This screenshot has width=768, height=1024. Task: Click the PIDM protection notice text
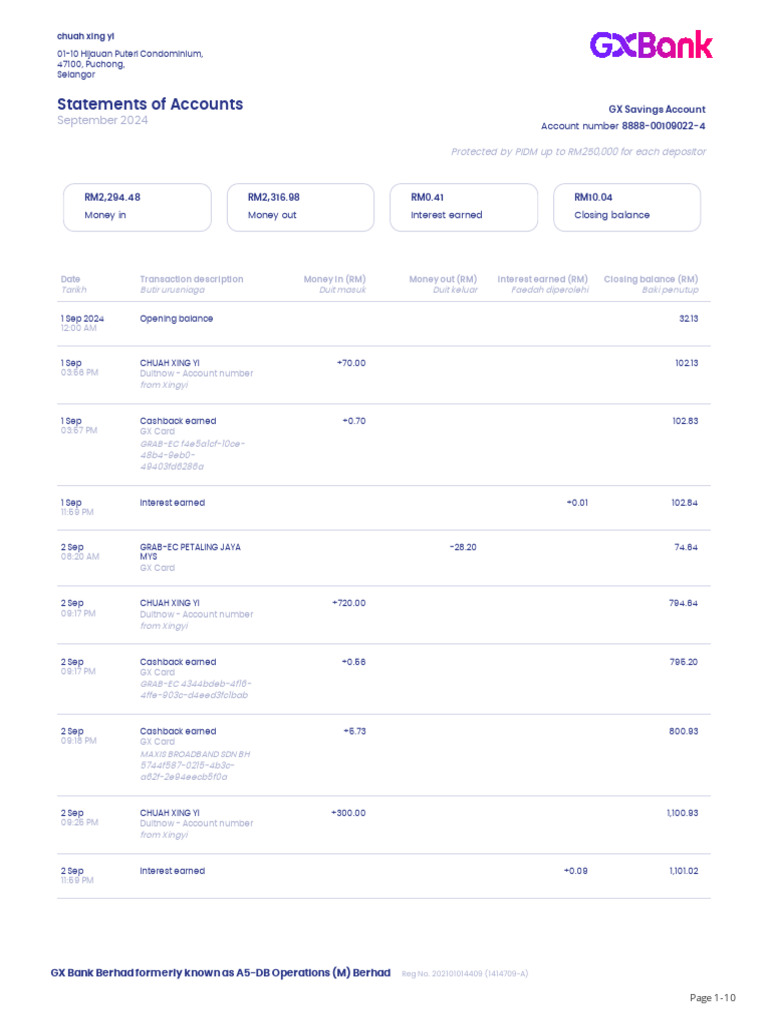click(578, 152)
